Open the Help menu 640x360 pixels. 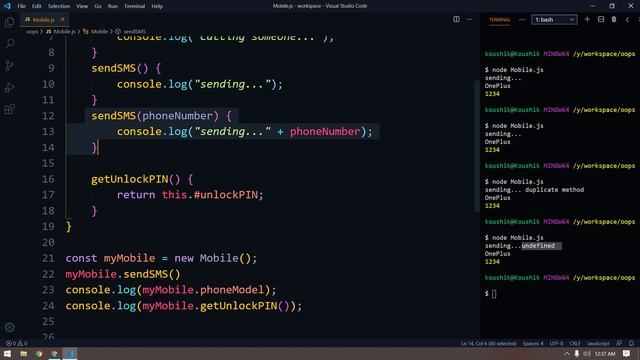tap(157, 6)
